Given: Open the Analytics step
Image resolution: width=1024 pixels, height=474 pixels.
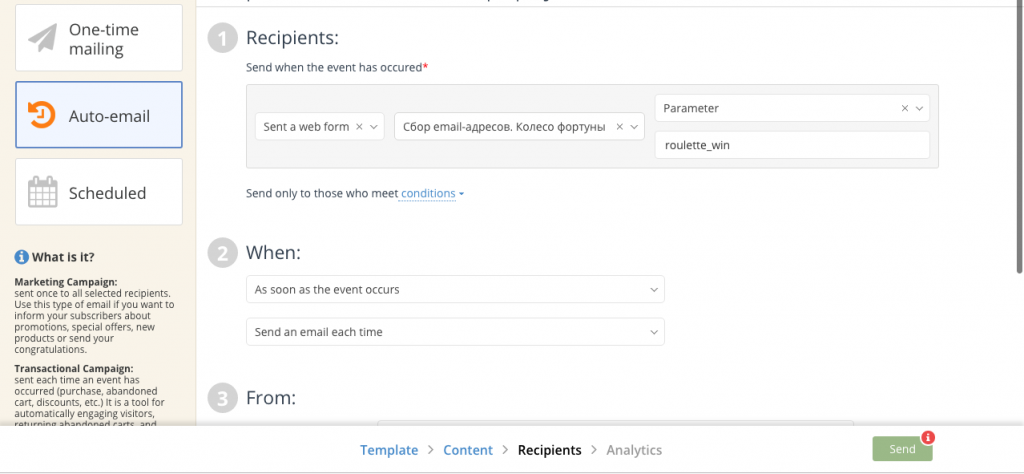Looking at the screenshot, I should (x=633, y=450).
